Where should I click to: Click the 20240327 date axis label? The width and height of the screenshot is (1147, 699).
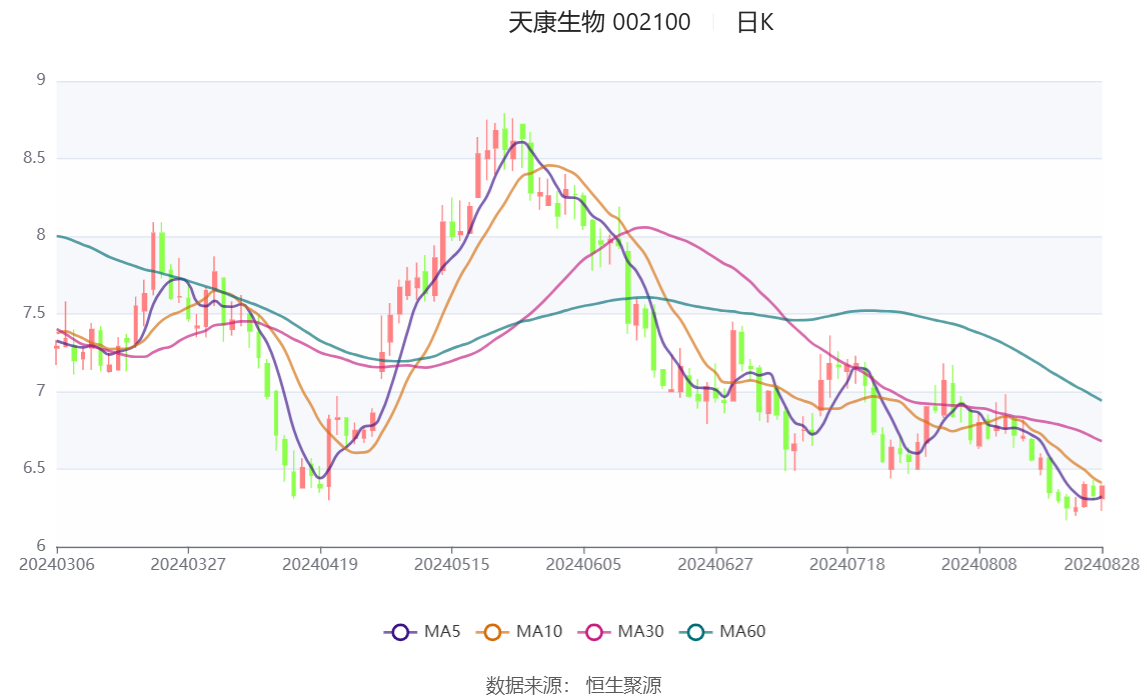point(188,564)
